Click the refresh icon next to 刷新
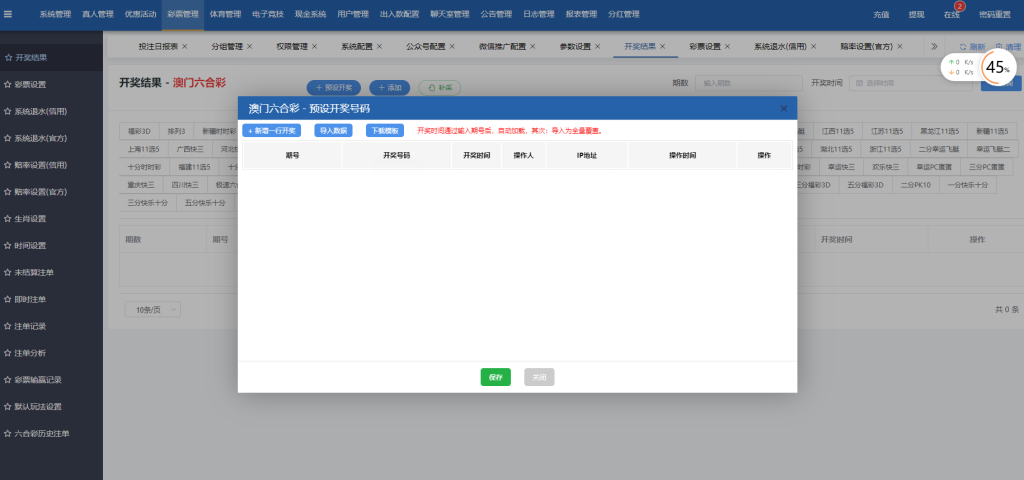The width and height of the screenshot is (1024, 480). click(964, 47)
